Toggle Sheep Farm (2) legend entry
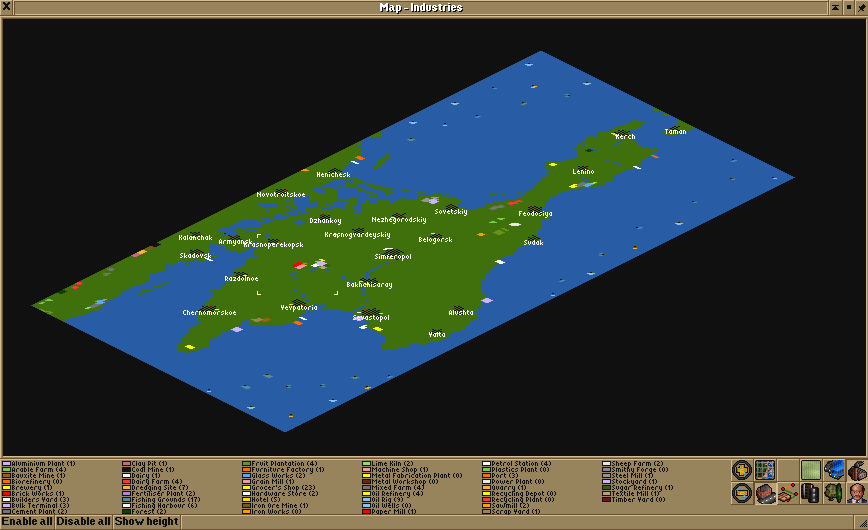The height and width of the screenshot is (530, 868). [x=633, y=464]
